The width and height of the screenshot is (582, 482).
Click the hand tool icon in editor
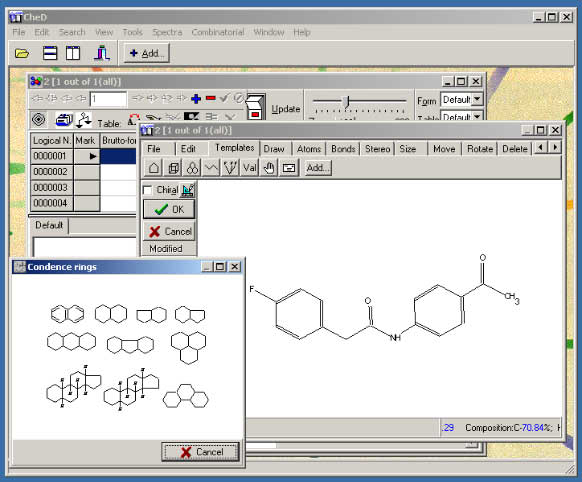click(x=269, y=168)
